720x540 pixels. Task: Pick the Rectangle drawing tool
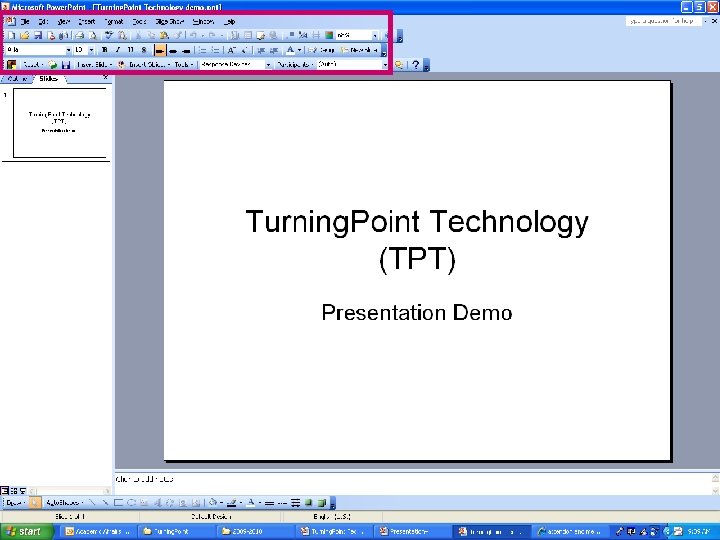(x=118, y=503)
